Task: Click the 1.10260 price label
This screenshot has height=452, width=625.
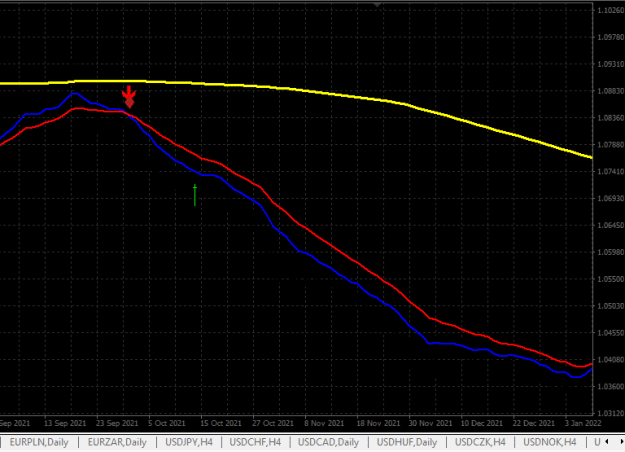Action: click(611, 10)
